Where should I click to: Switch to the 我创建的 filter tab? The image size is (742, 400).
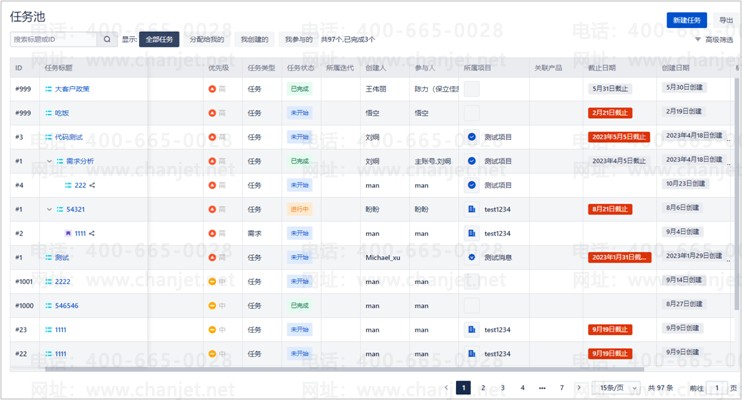254,40
